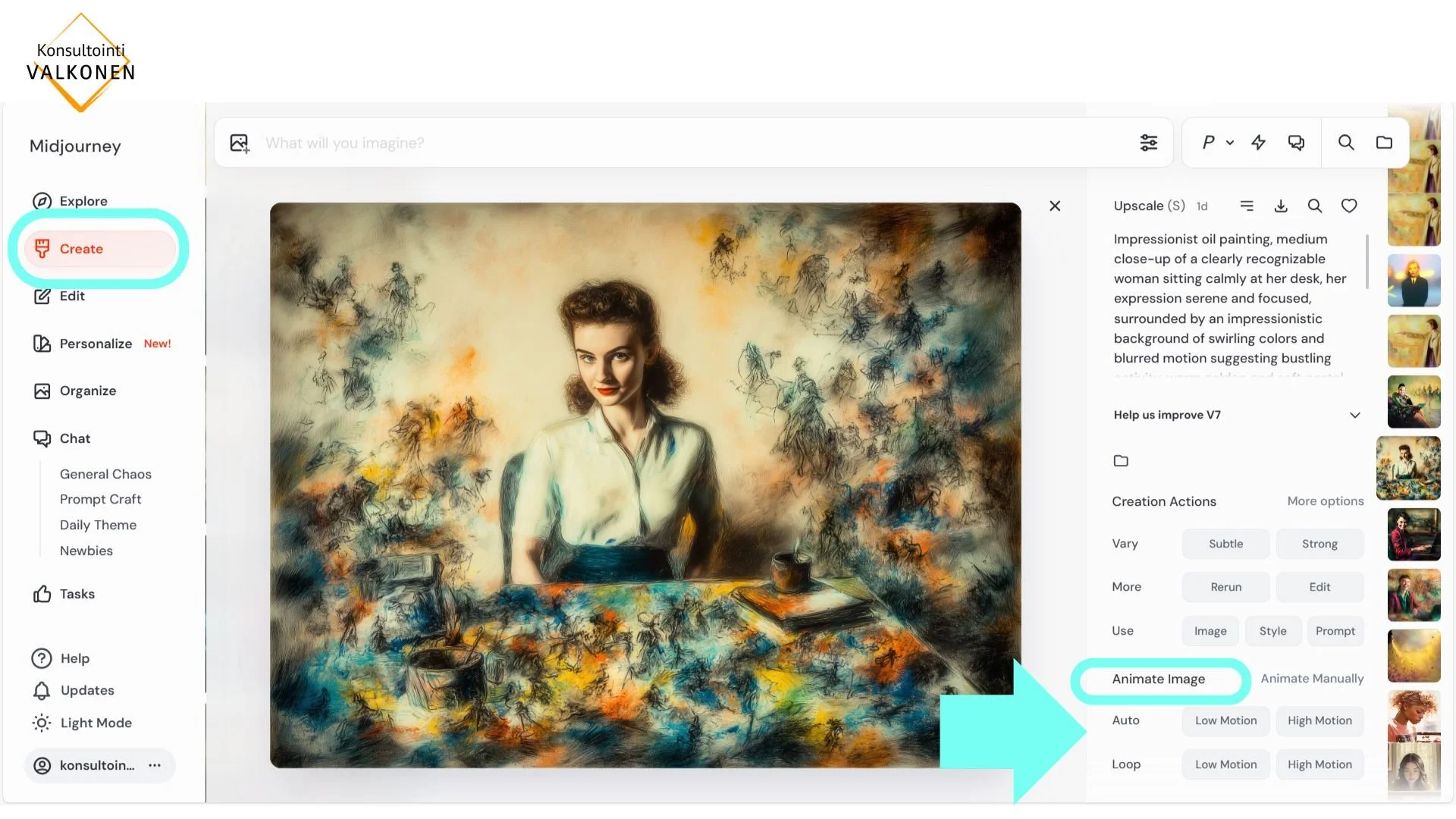This screenshot has width=1456, height=819.
Task: Click the folder icon under Help us improve
Action: coord(1121,460)
